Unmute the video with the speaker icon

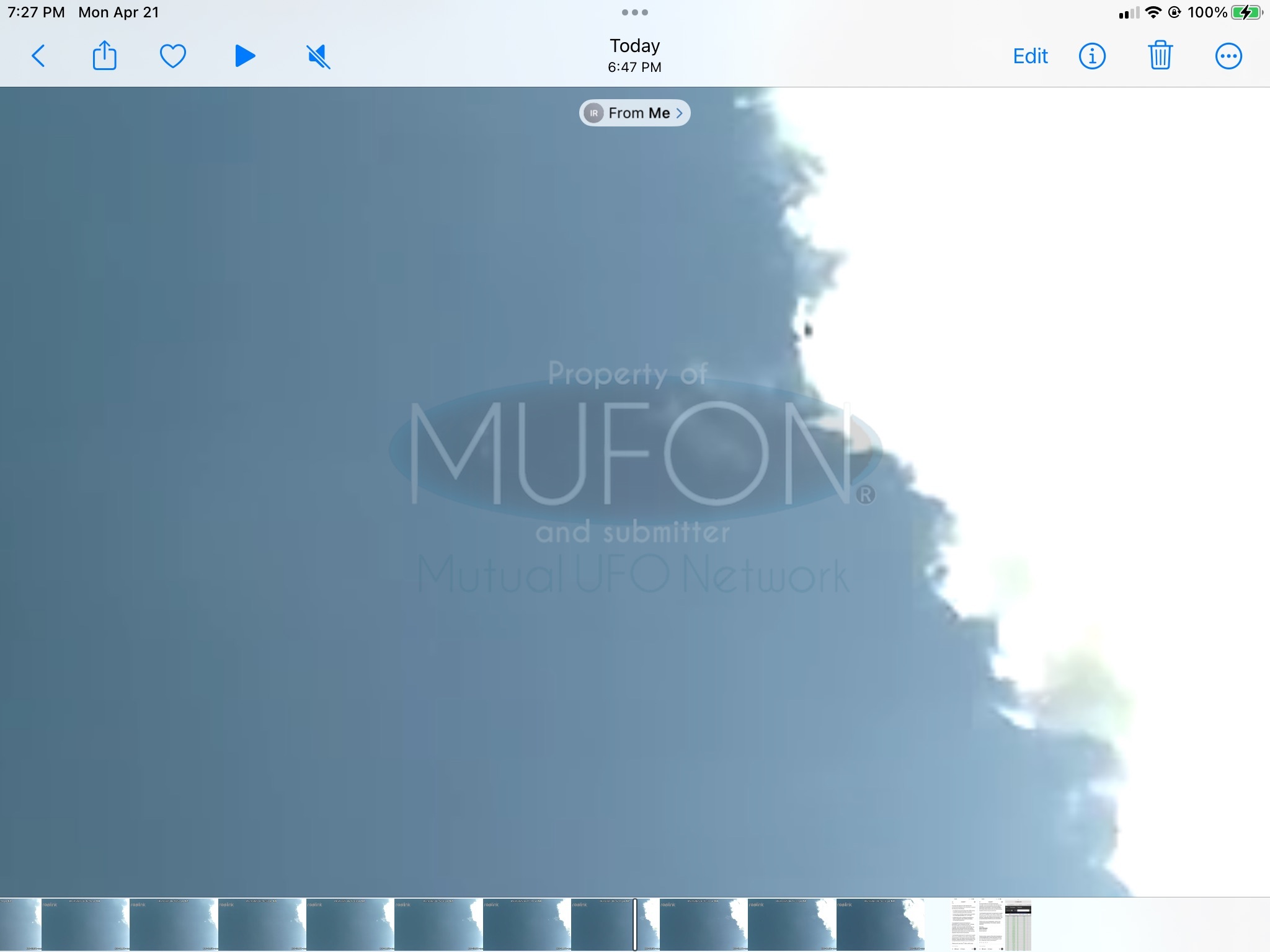[x=319, y=56]
